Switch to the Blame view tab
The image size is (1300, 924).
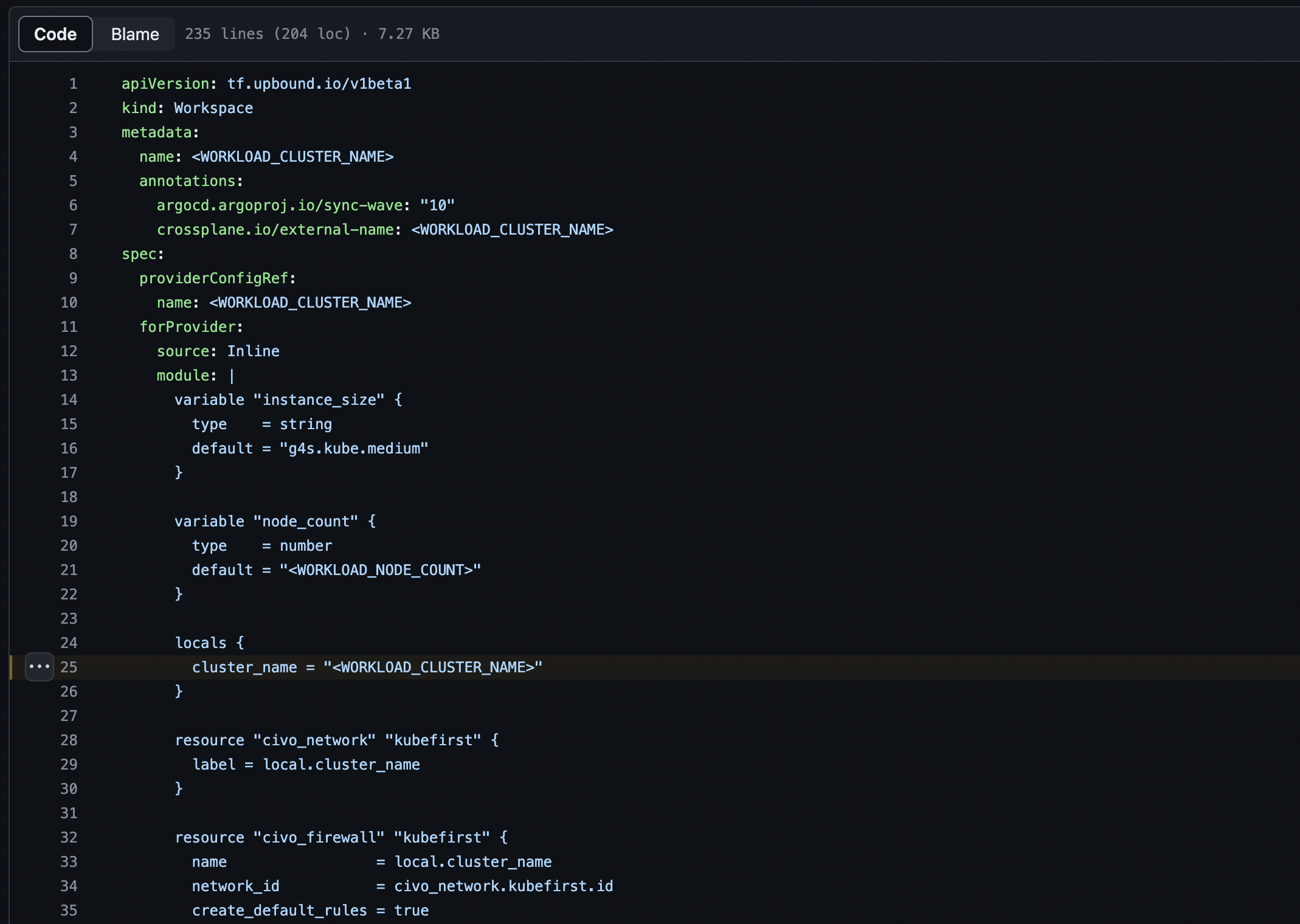point(135,34)
